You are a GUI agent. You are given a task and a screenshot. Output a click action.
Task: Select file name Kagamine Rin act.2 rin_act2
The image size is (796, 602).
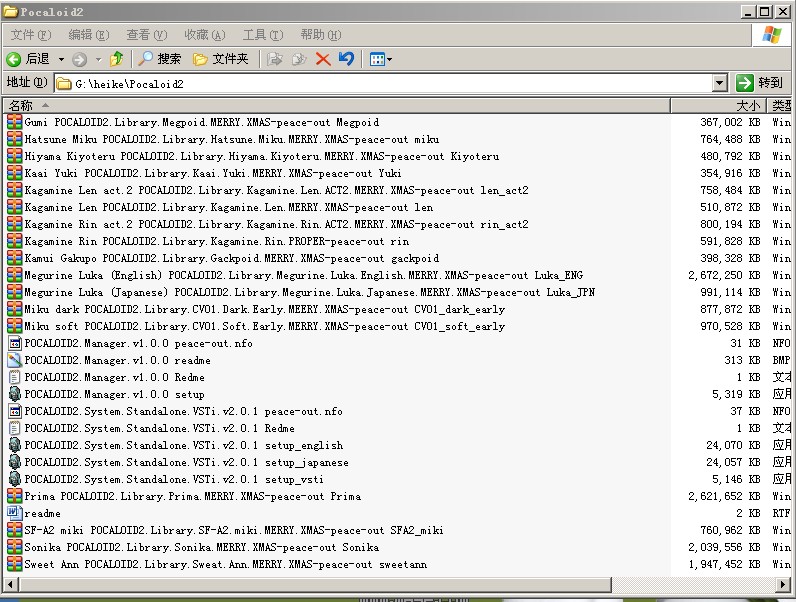pos(276,224)
